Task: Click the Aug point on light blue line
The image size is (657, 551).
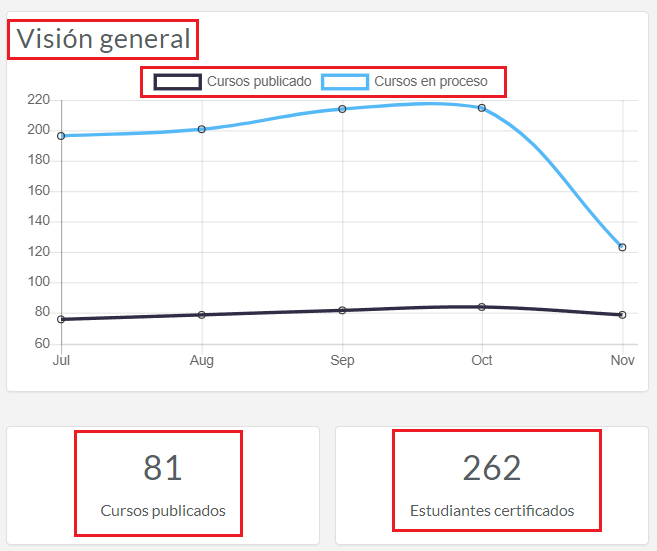Action: 202,129
